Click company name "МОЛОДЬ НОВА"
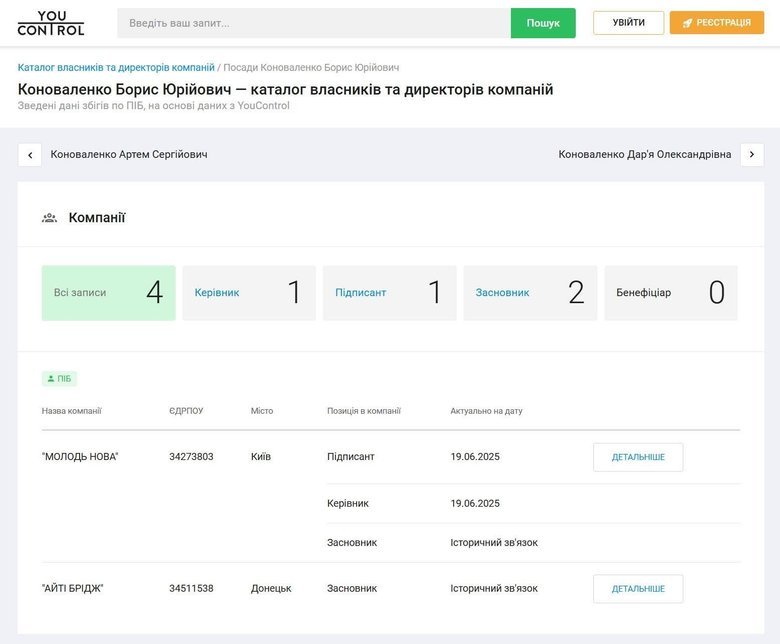Viewport: 780px width, 644px height. click(80, 457)
